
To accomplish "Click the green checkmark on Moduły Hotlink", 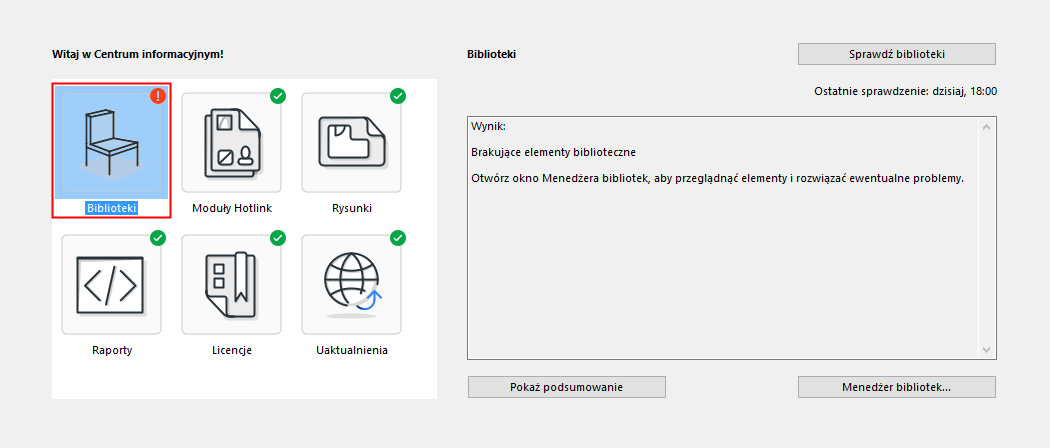I will (278, 96).
